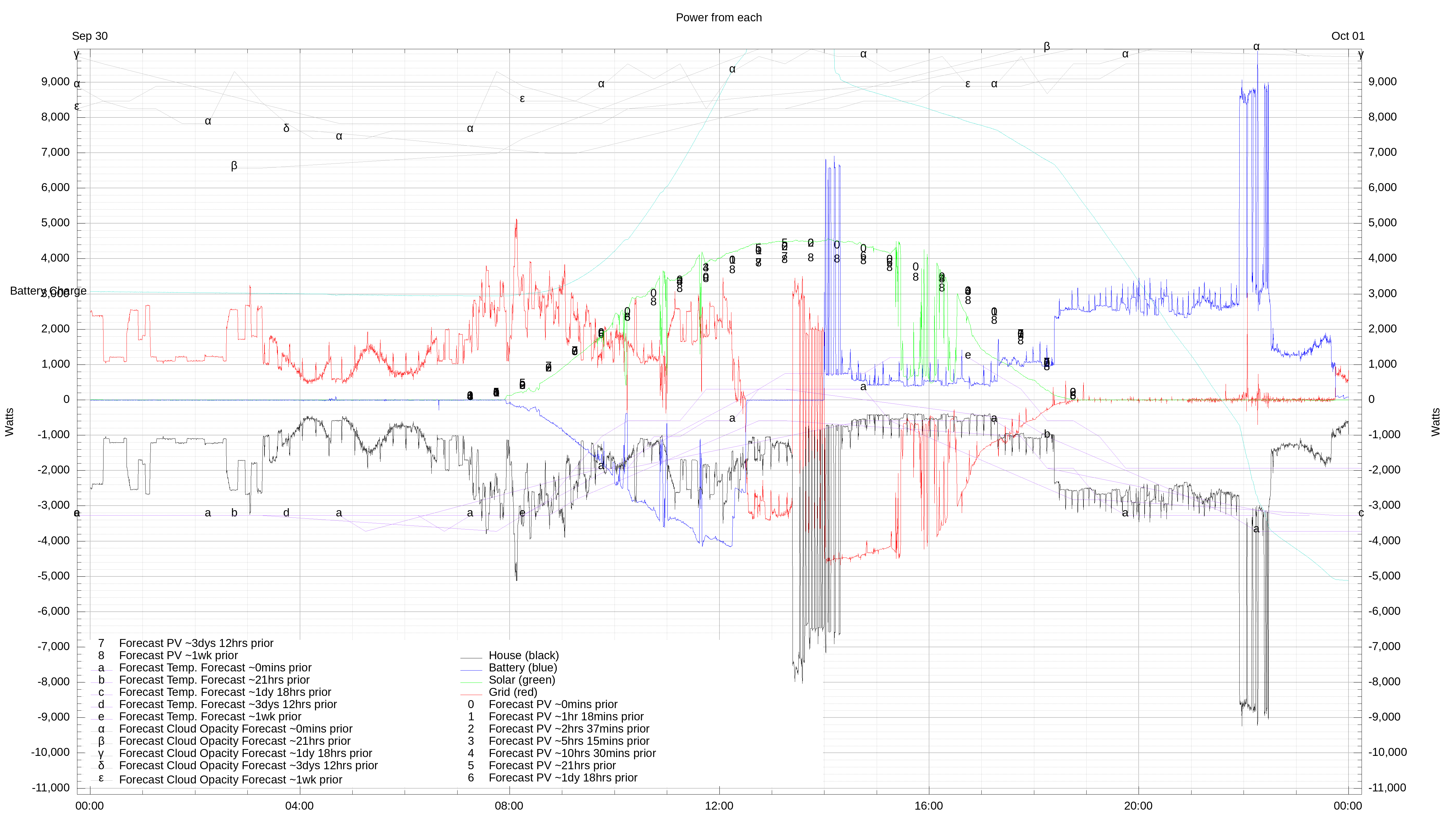Click the right axis "-6,000" tick label
This screenshot has width=1456, height=819.
[x=1384, y=611]
